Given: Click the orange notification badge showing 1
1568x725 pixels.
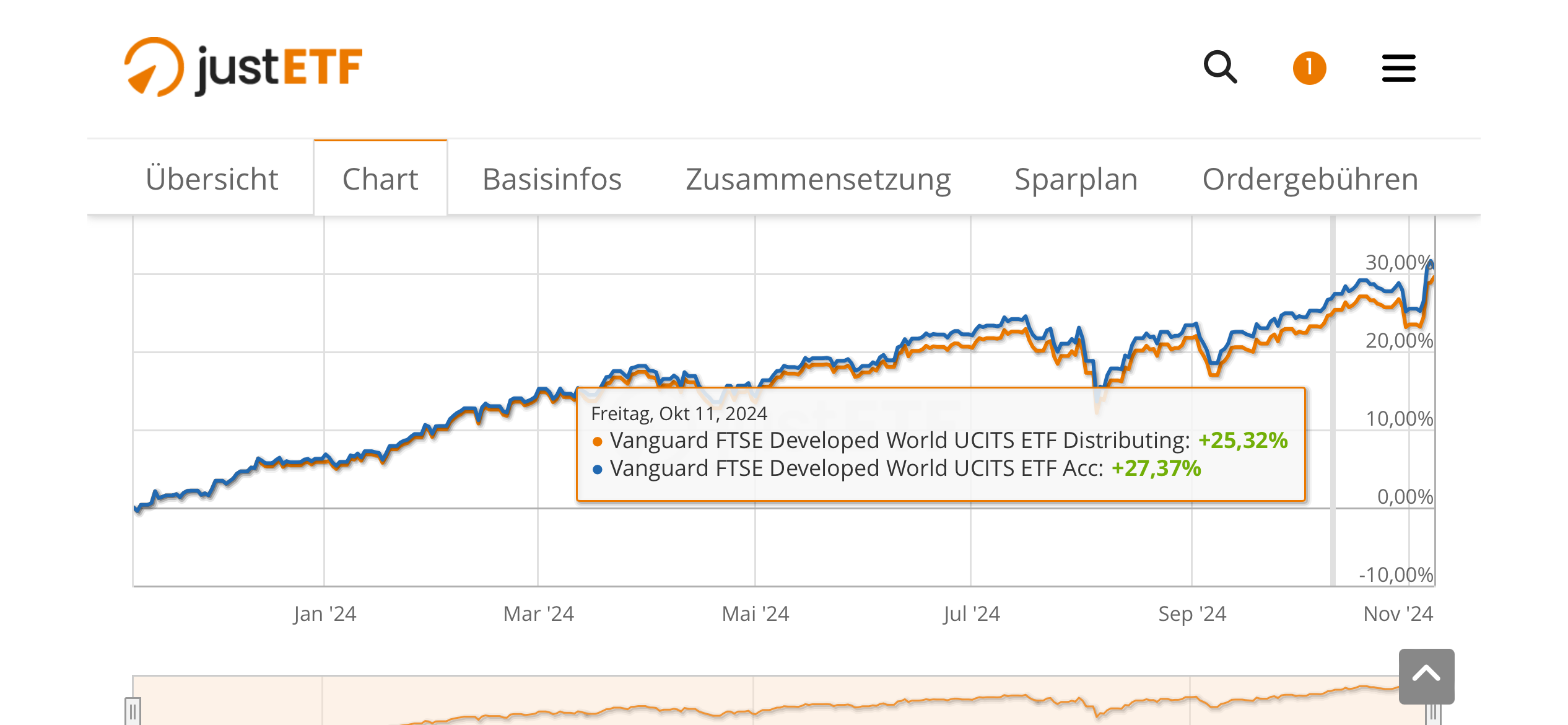Looking at the screenshot, I should [x=1309, y=68].
